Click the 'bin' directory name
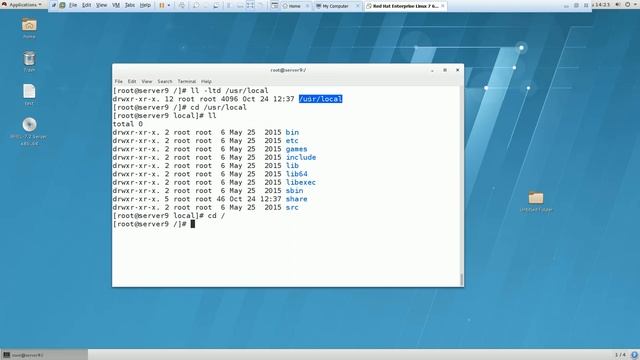Viewport: 640px width, 360px height. (x=292, y=132)
